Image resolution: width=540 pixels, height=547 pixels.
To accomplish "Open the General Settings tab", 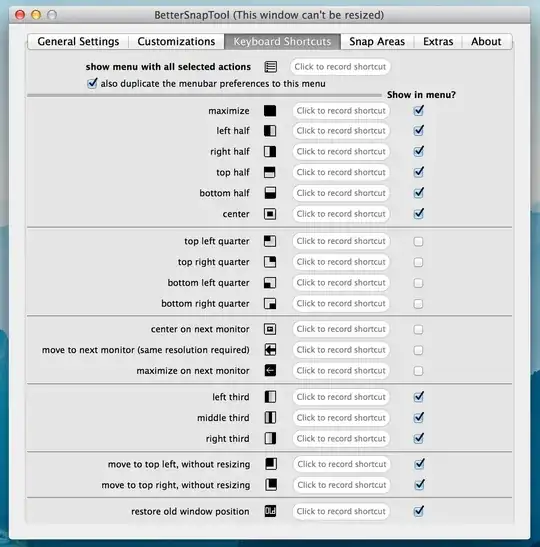I will pyautogui.click(x=78, y=42).
